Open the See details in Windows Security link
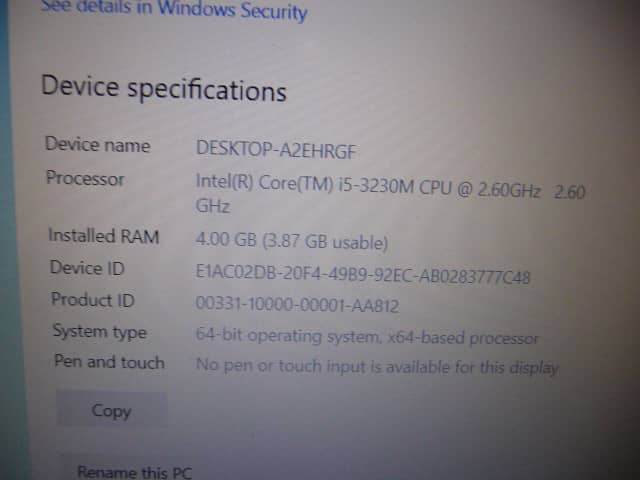This screenshot has height=480, width=640. pos(173,9)
